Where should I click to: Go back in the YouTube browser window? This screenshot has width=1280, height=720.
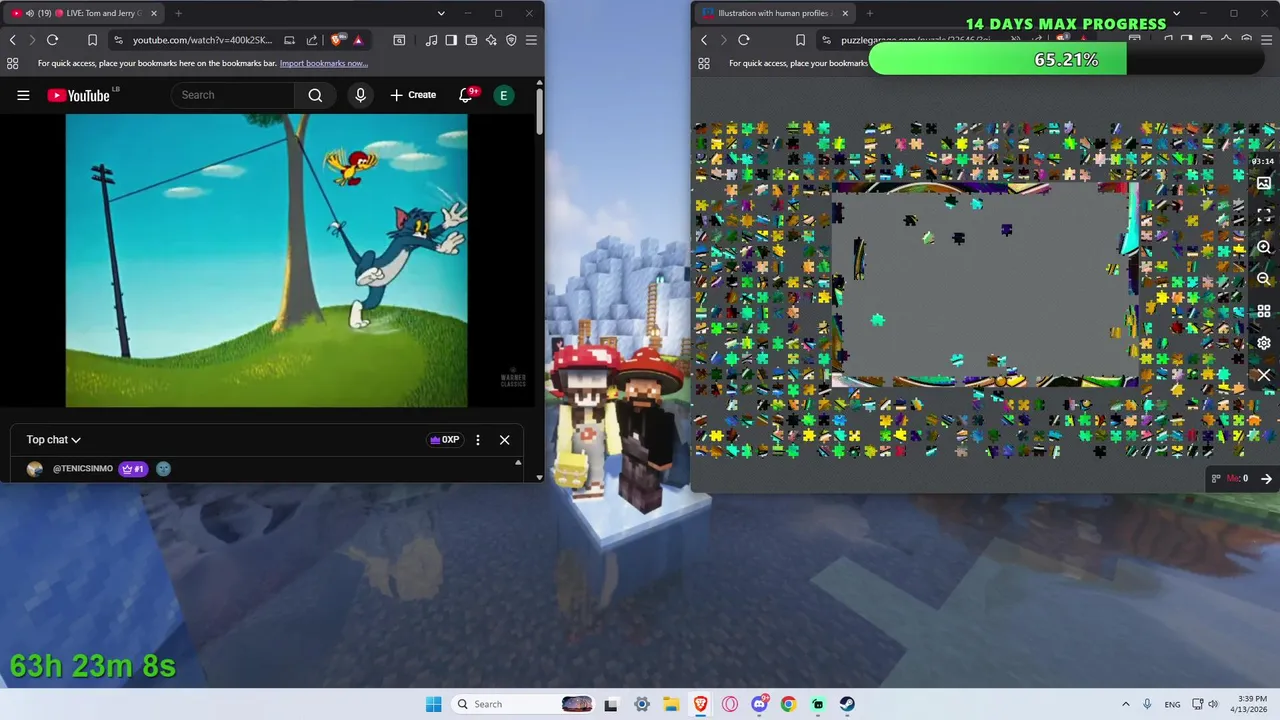tap(13, 40)
